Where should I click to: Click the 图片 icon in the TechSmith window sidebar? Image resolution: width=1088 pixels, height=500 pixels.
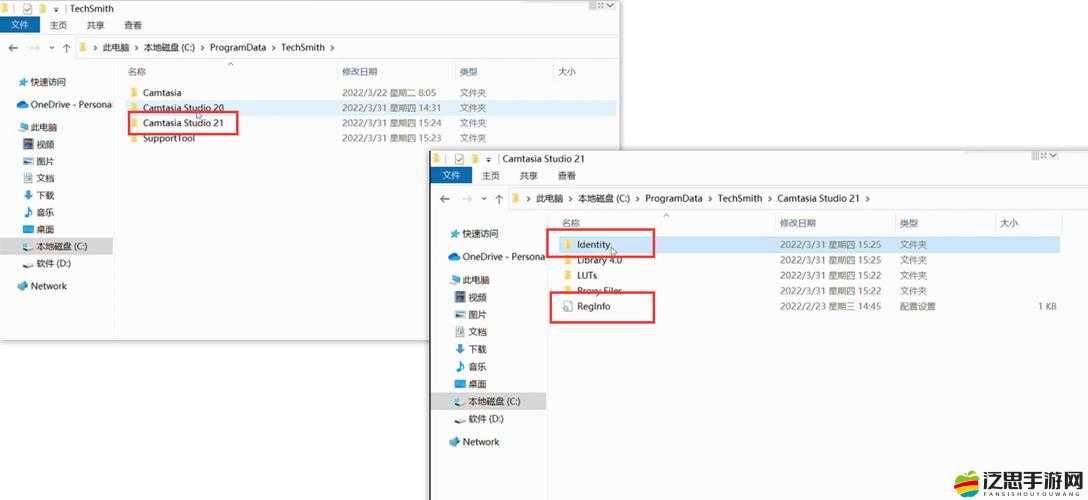coord(28,161)
